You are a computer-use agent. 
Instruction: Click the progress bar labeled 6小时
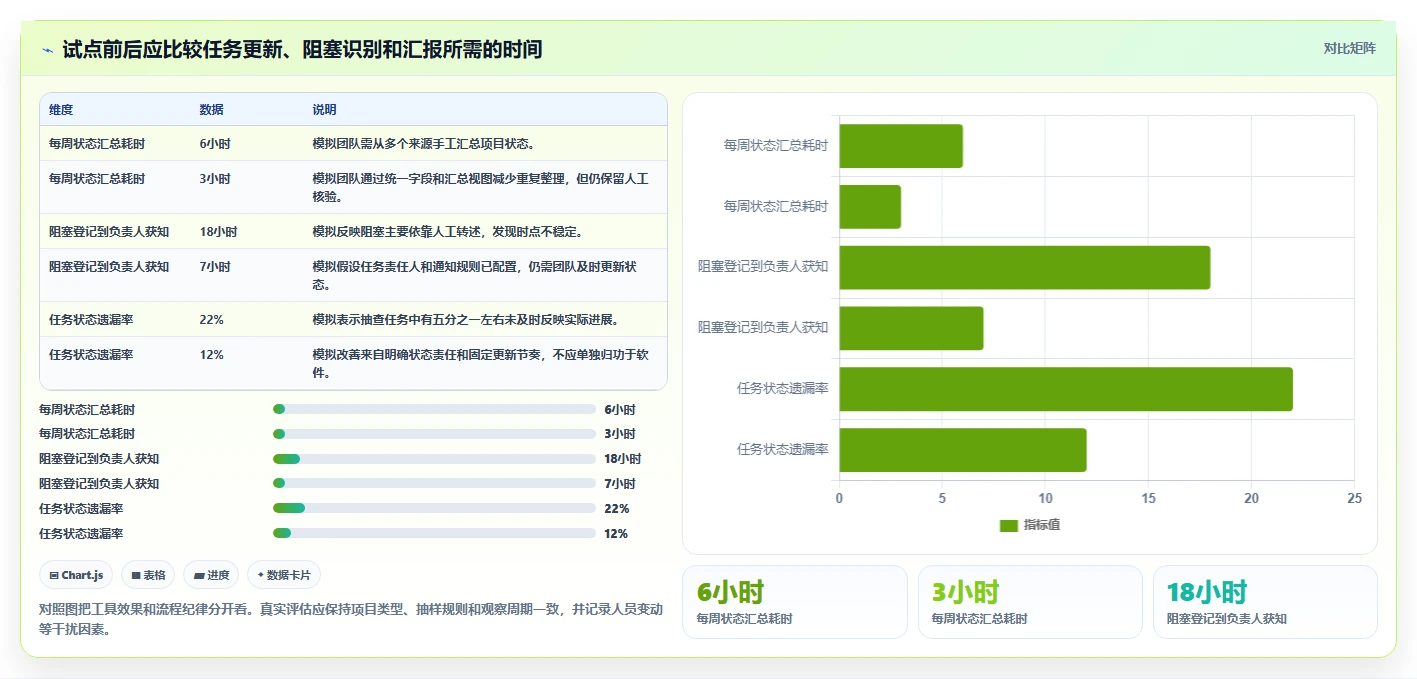(434, 409)
